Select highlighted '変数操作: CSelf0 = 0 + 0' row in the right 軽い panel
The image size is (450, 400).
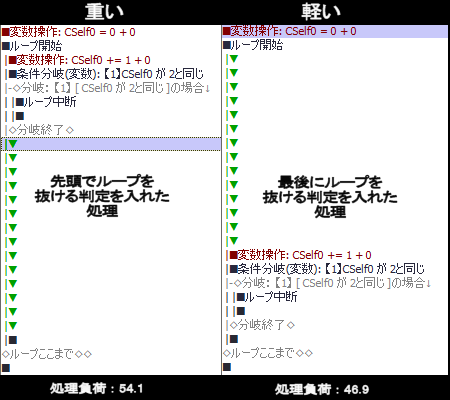(x=335, y=31)
